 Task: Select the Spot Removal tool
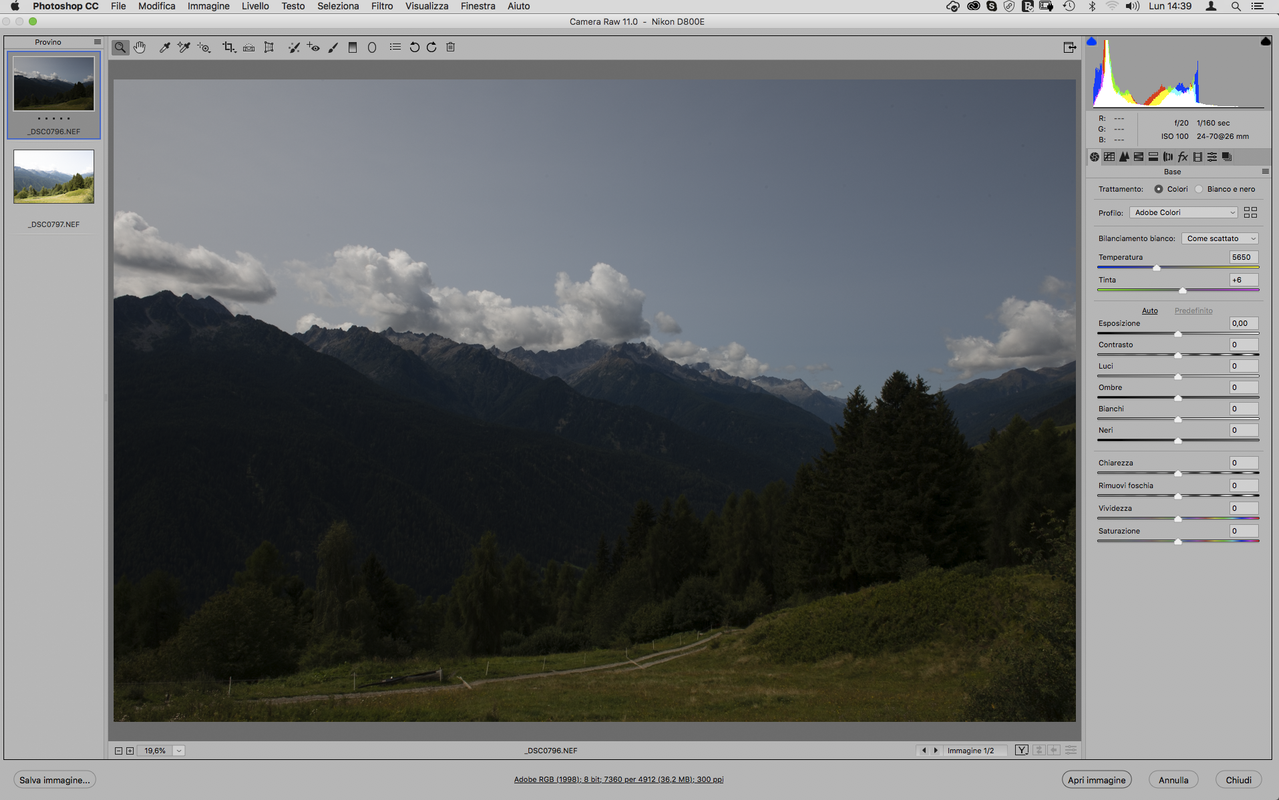(294, 47)
